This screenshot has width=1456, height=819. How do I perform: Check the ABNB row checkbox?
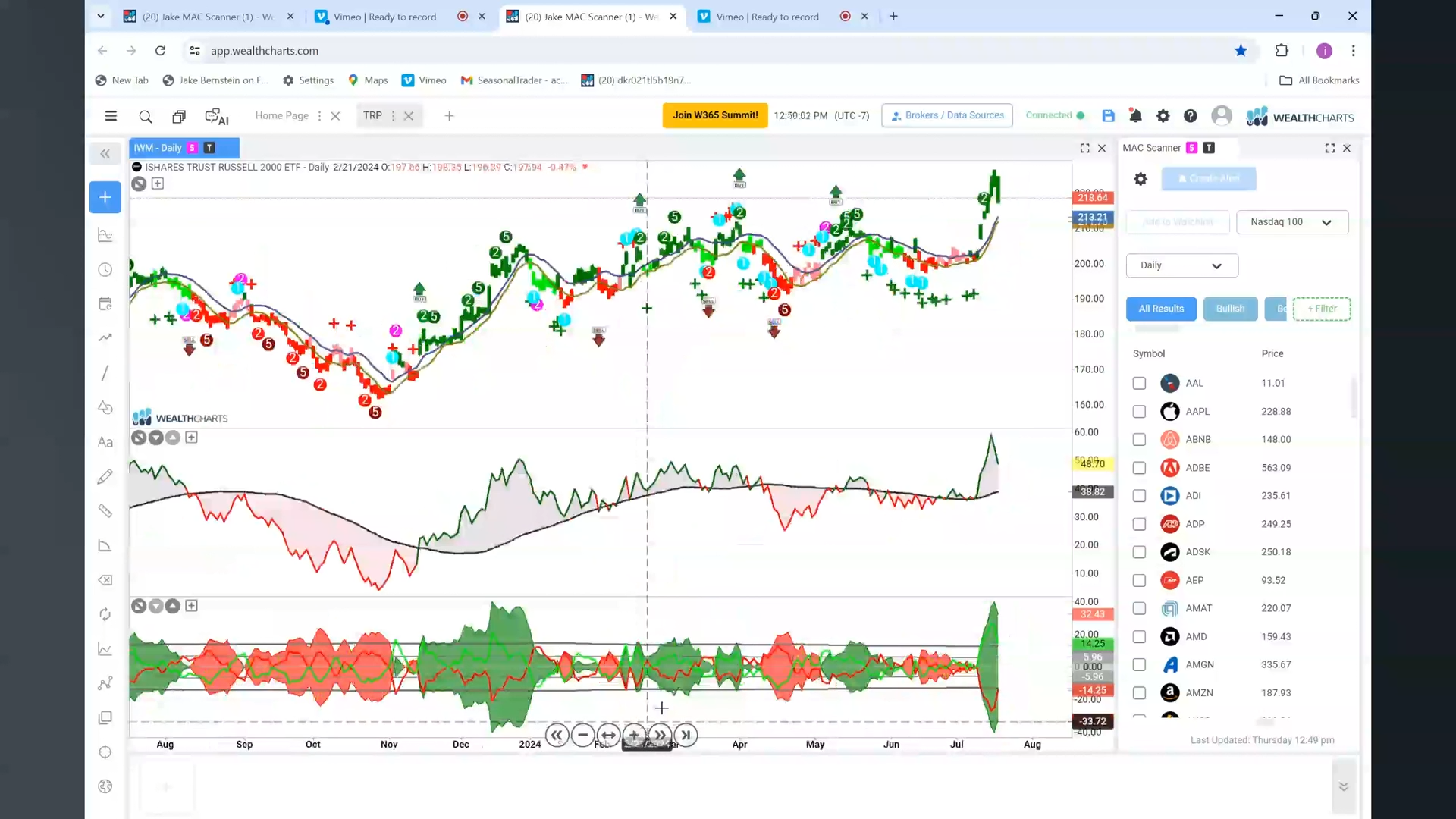click(1139, 440)
